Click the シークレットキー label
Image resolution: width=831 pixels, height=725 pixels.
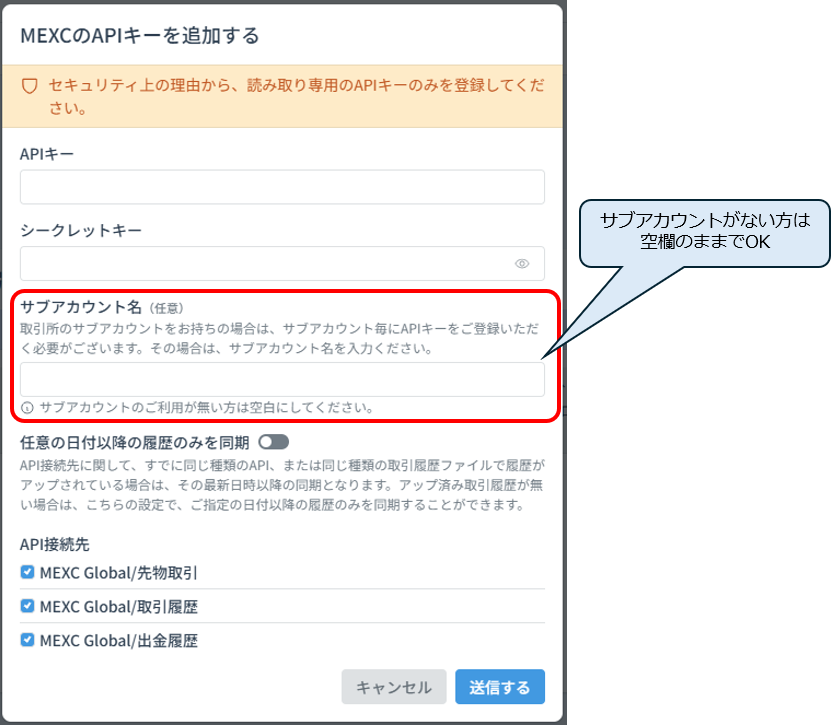[81, 231]
